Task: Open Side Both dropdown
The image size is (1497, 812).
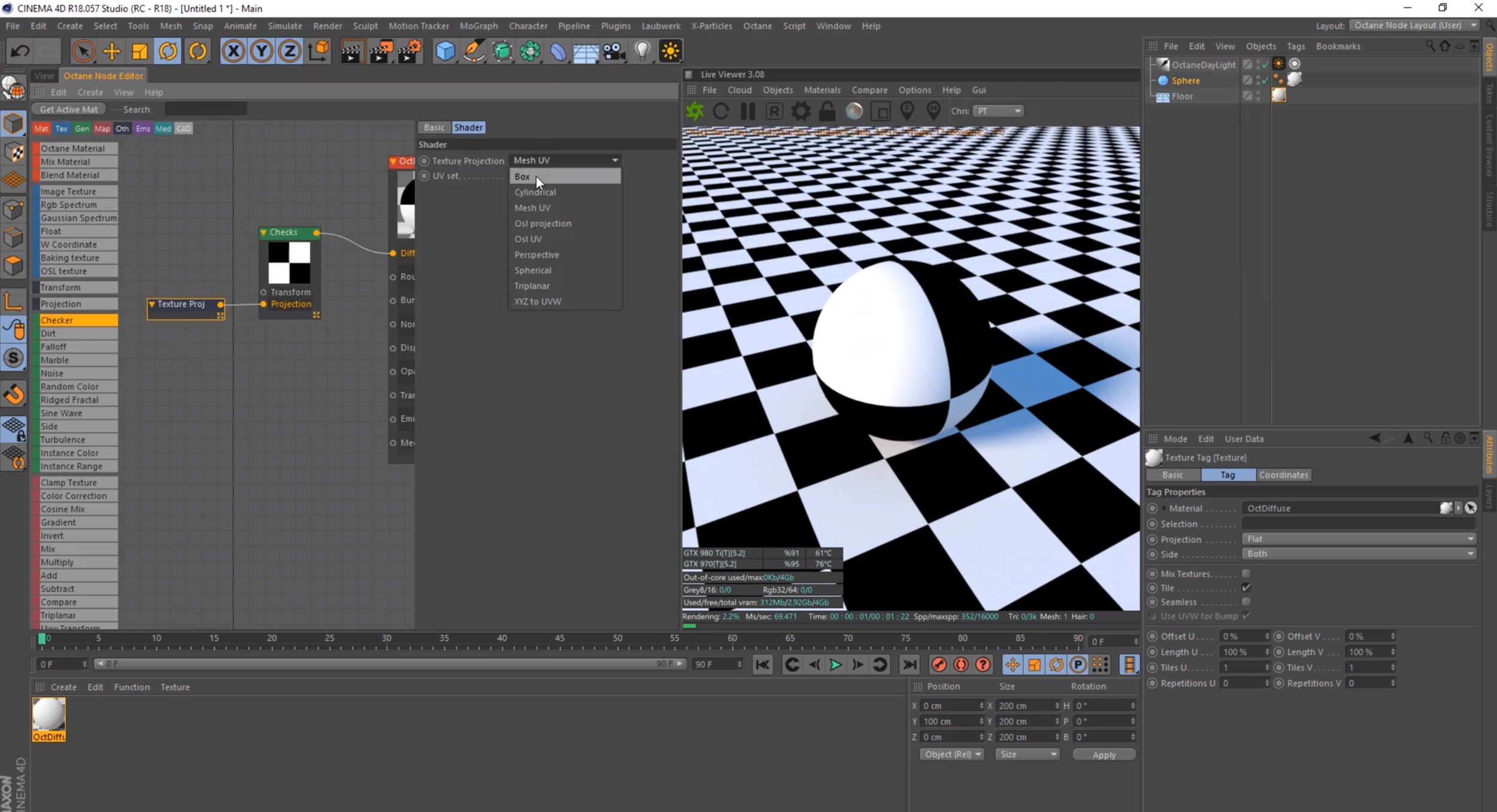Action: tap(1359, 554)
